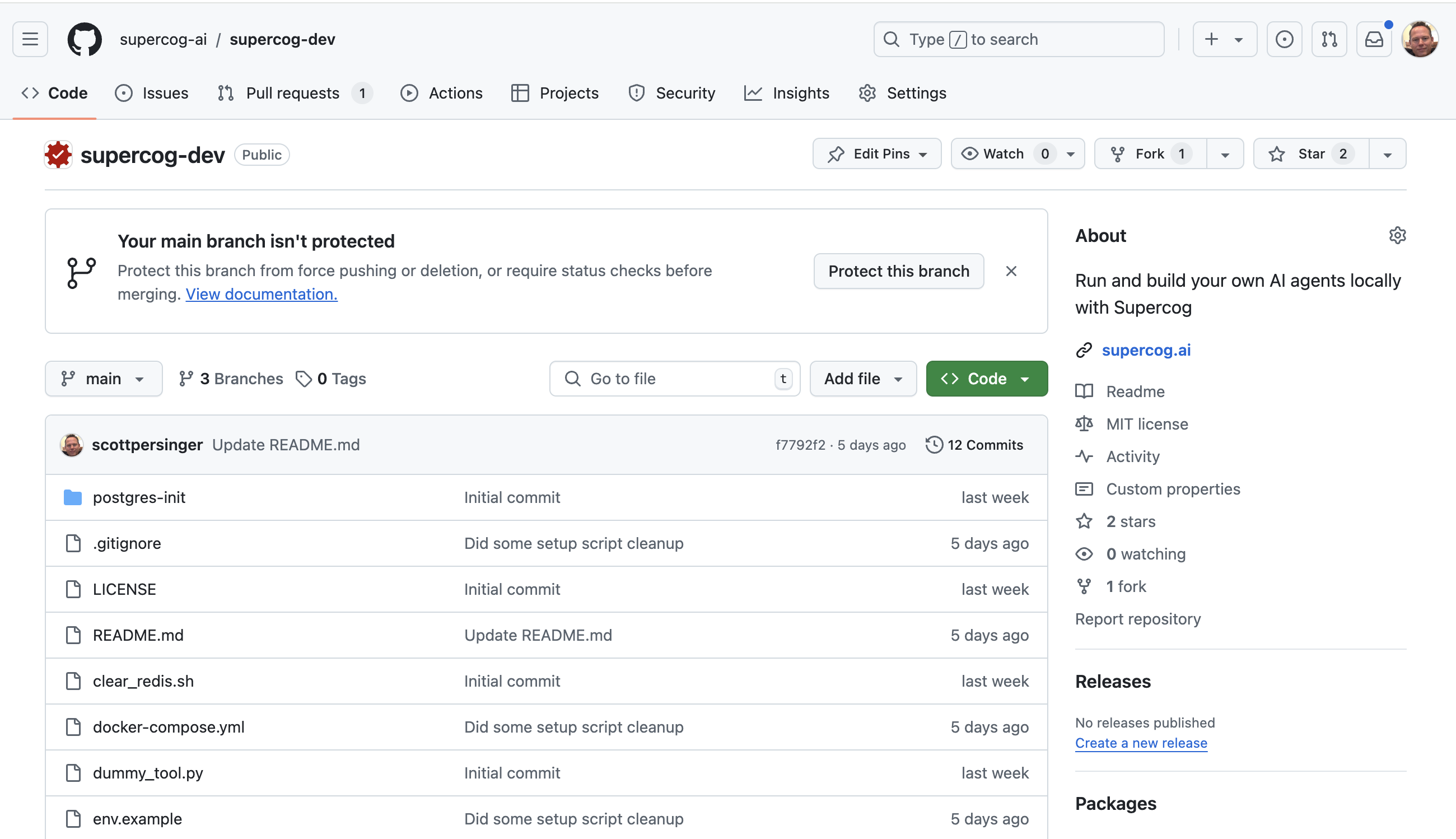
Task: Open the clear_redis.sh file
Action: click(x=143, y=681)
